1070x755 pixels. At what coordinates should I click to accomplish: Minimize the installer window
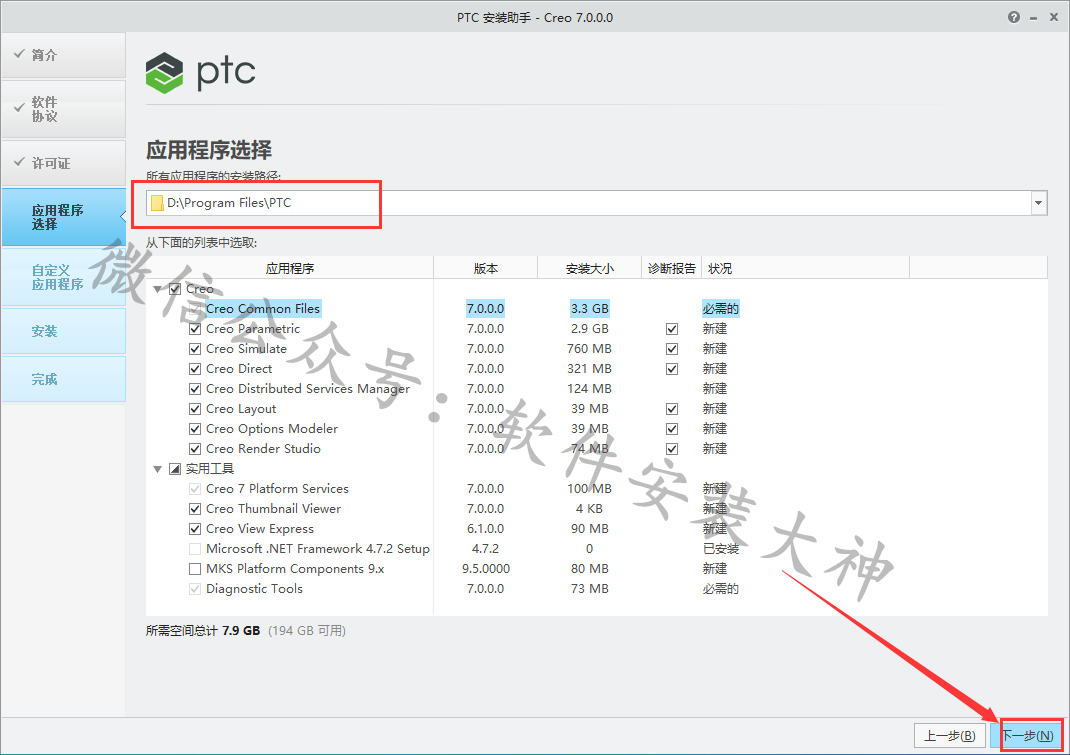click(x=1034, y=18)
